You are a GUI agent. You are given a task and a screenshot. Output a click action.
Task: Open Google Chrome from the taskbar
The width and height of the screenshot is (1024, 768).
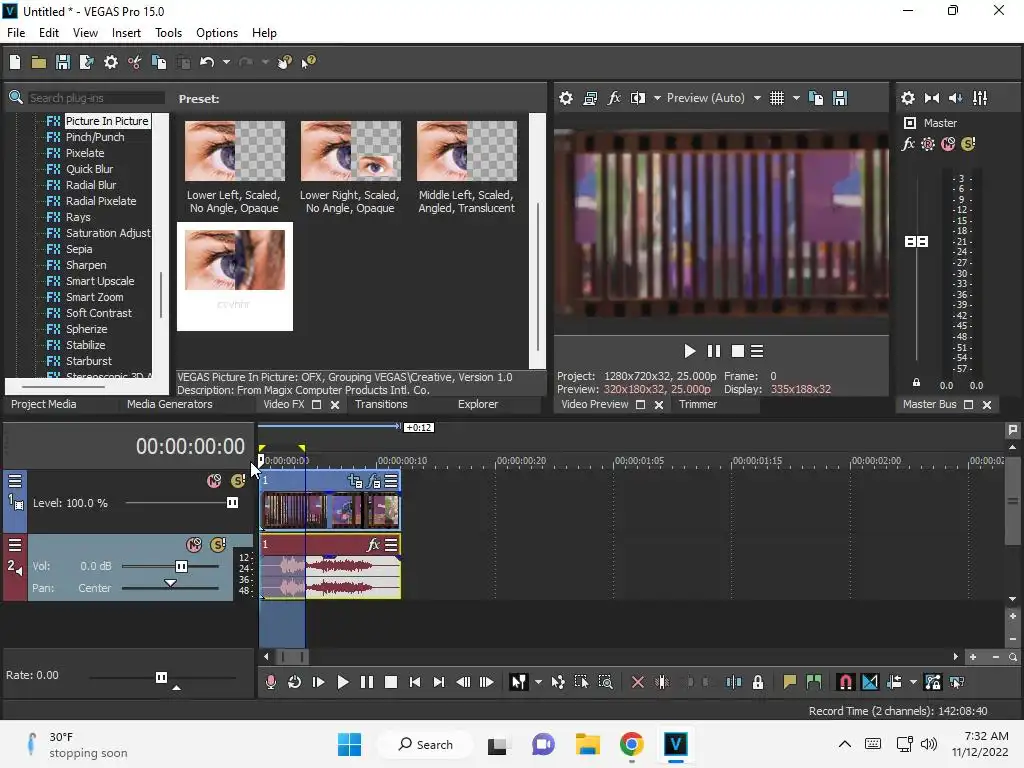click(x=632, y=744)
